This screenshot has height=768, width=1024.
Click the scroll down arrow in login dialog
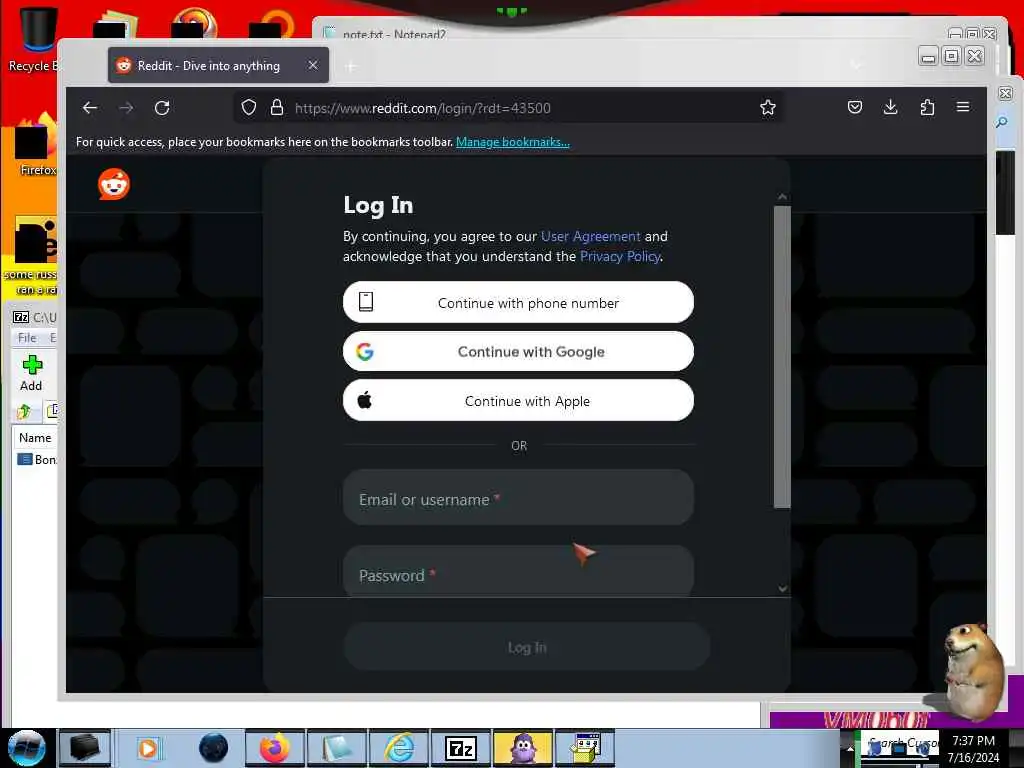point(782,588)
